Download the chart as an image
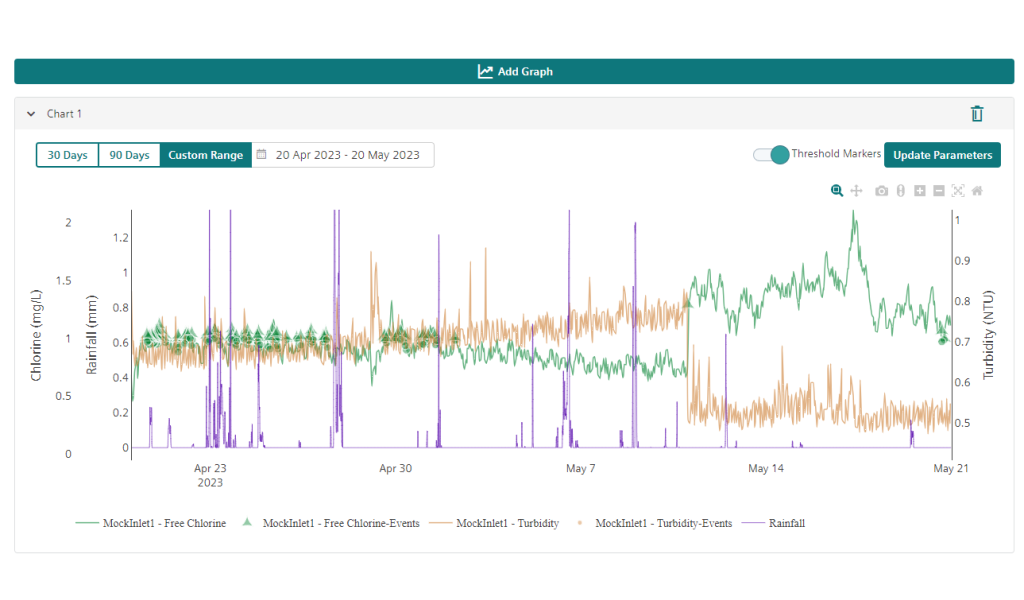This screenshot has height=600, width=1024. point(881,190)
